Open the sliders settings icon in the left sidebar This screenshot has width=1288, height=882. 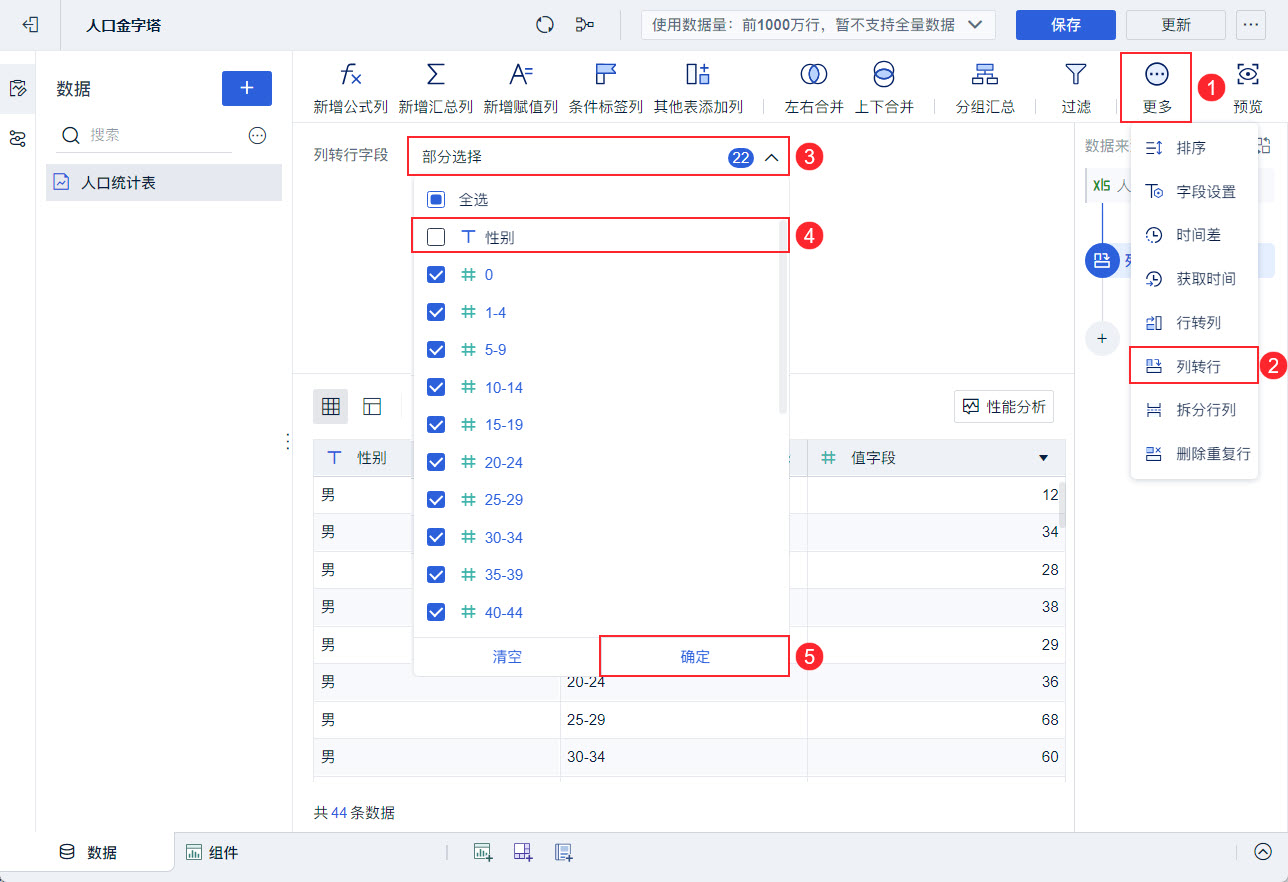tap(17, 138)
